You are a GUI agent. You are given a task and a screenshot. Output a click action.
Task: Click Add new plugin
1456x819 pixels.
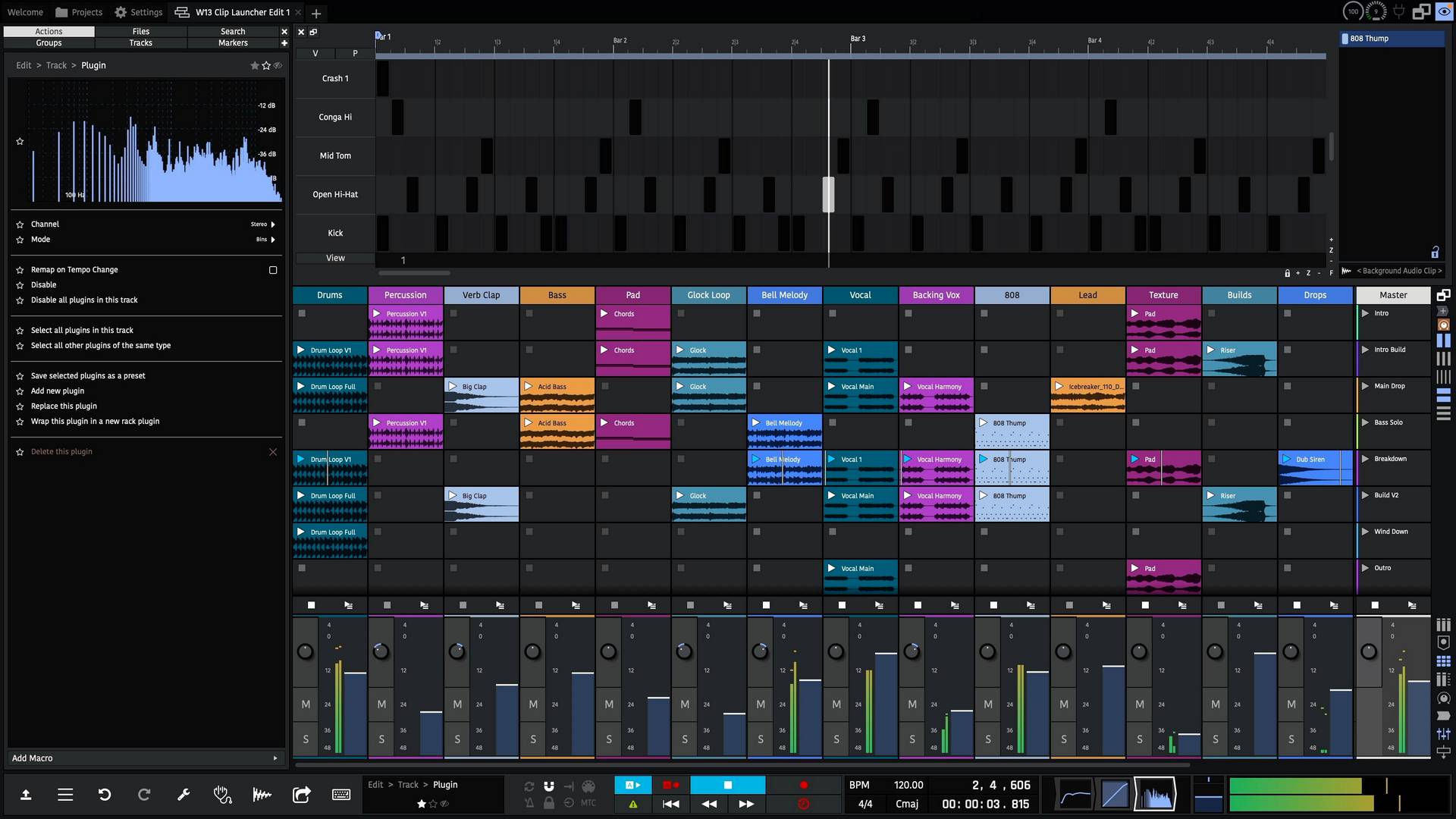coord(57,391)
